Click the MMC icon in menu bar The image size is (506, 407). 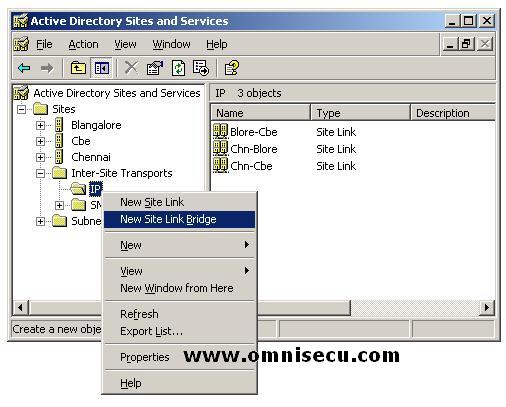coord(21,44)
